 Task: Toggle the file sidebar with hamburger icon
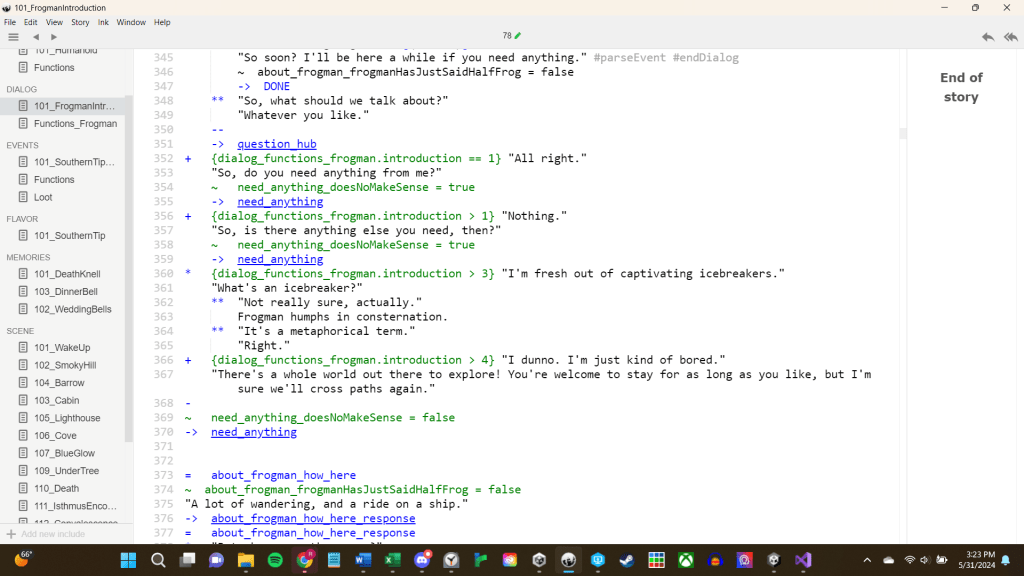point(13,37)
